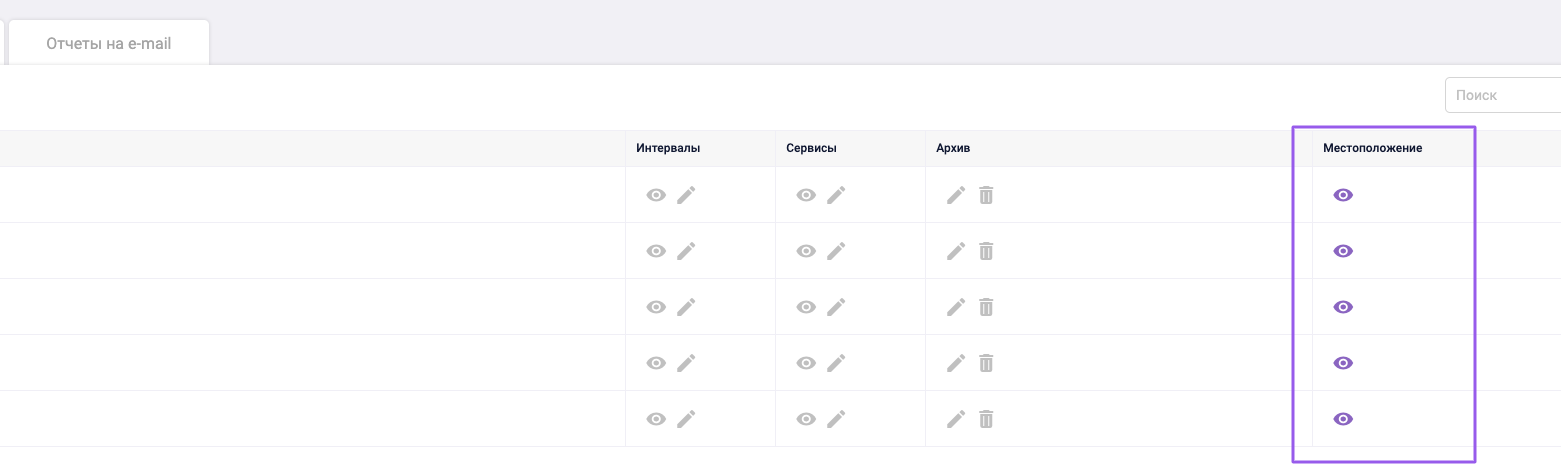View Интервалы in the first row
This screenshot has height=473, width=1561.
pos(656,195)
